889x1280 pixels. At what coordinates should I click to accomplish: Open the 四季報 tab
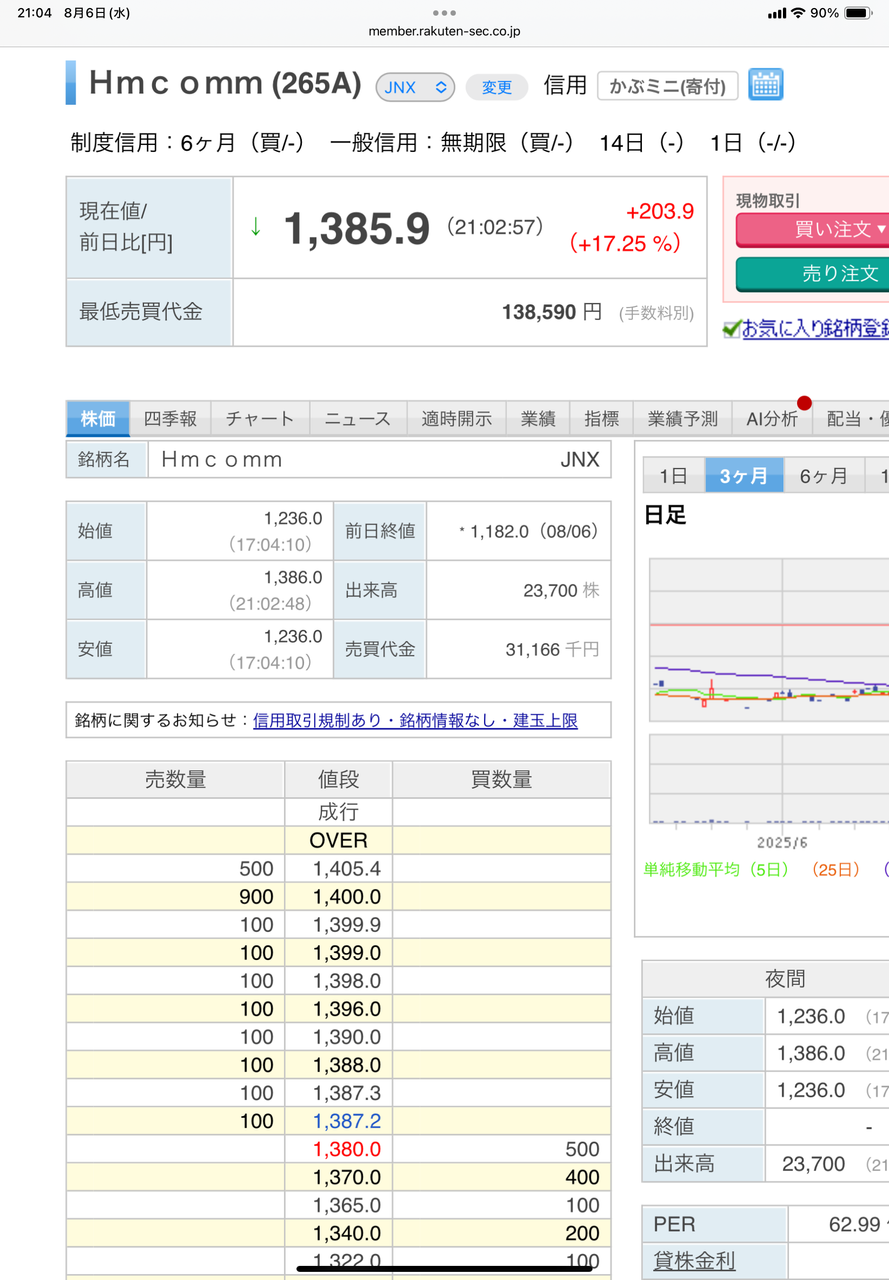point(170,419)
